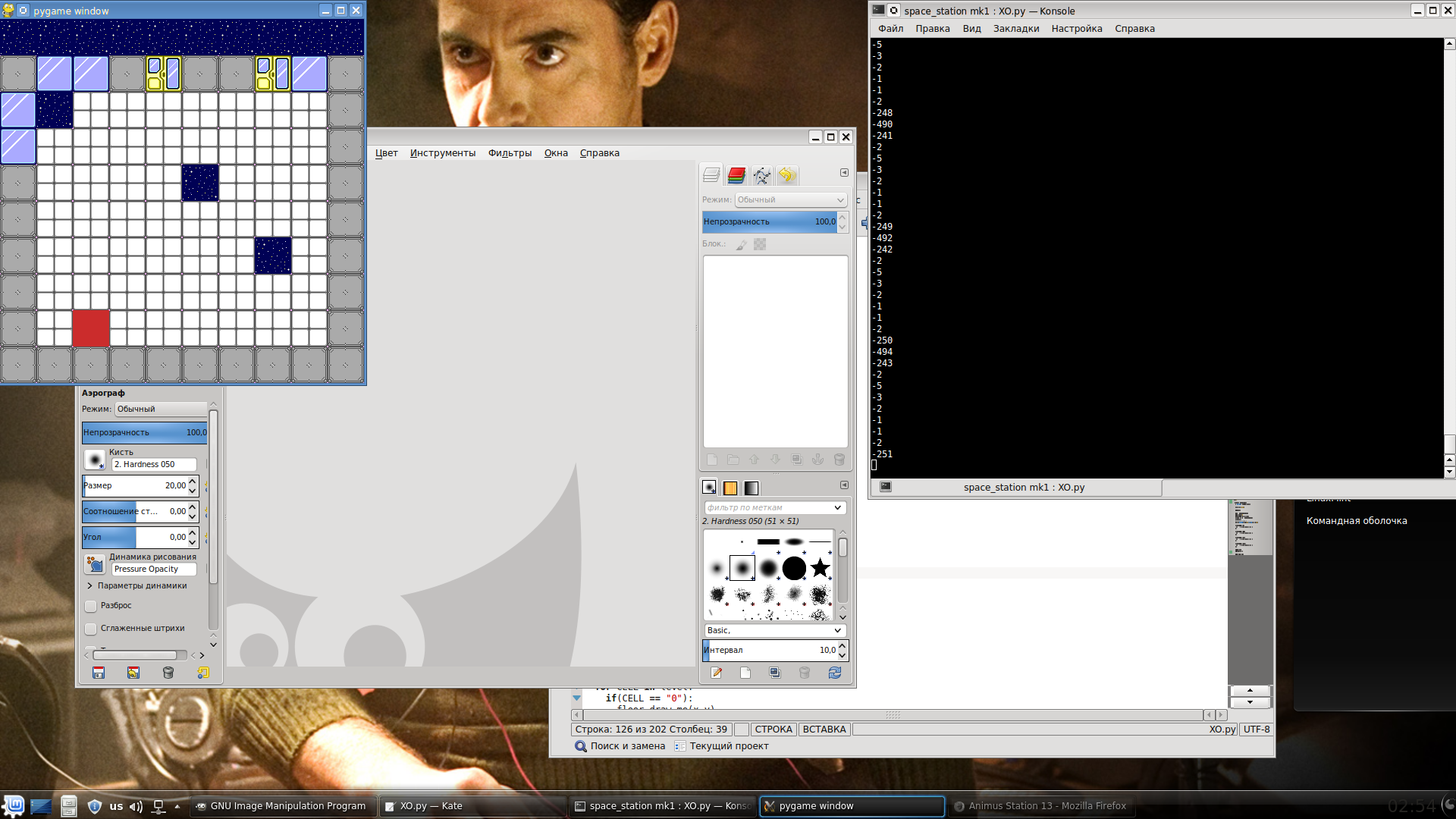Click the edit brush pencil icon
Screen dimensions: 1456x819
click(x=717, y=673)
